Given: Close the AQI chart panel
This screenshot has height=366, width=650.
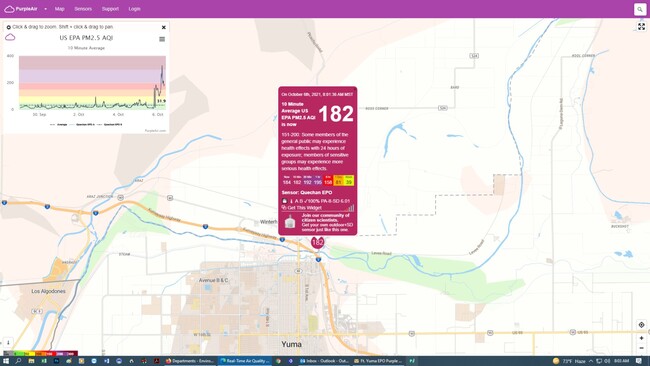Looking at the screenshot, I should tap(163, 27).
